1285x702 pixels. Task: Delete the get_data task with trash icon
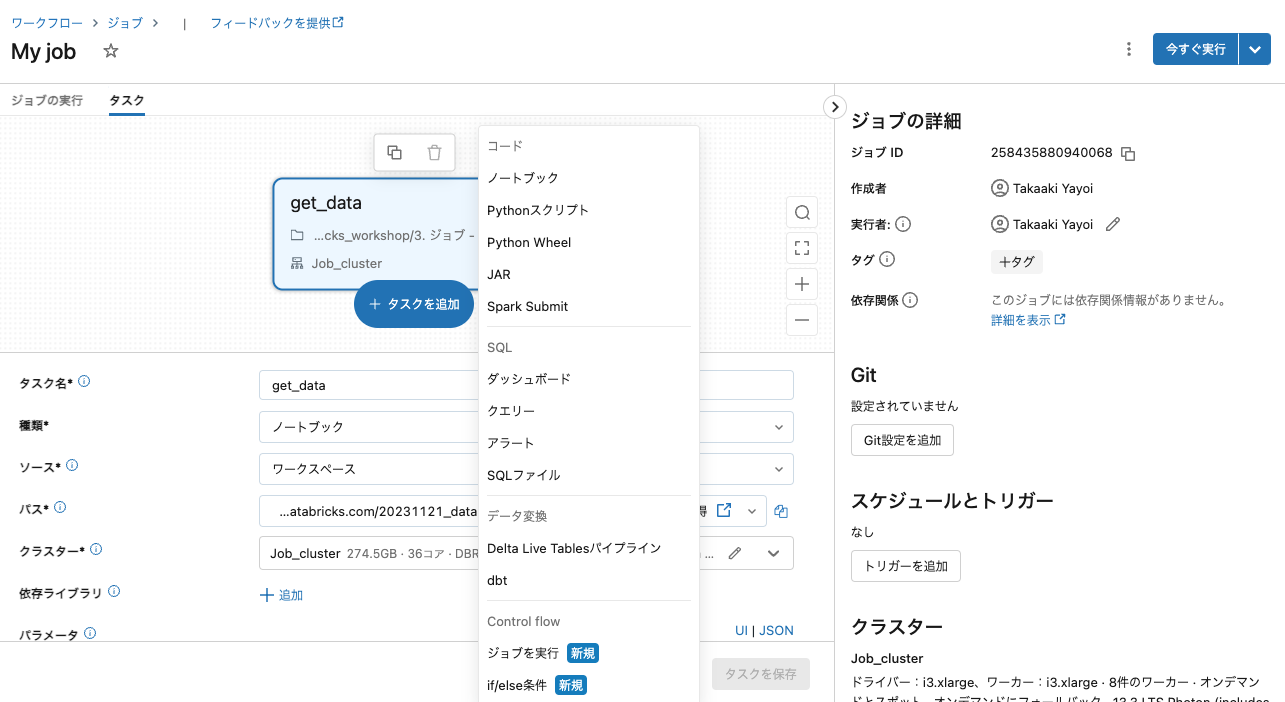tap(433, 152)
